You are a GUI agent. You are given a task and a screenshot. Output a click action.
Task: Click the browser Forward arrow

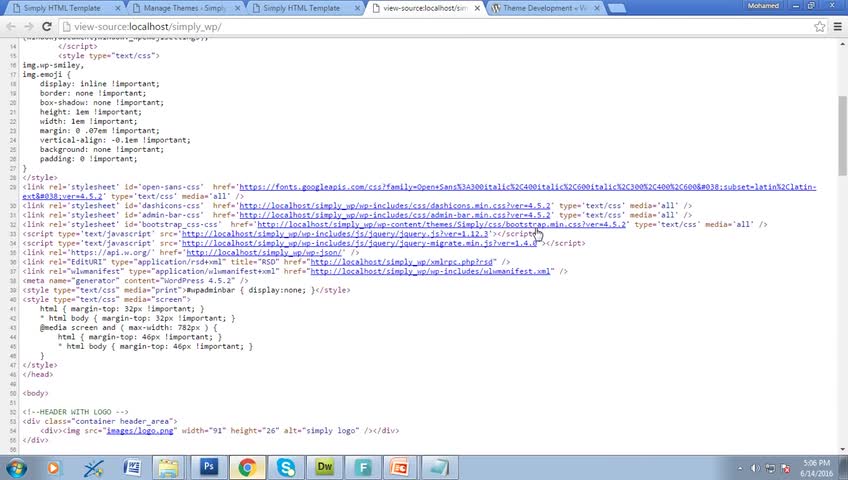click(x=29, y=26)
